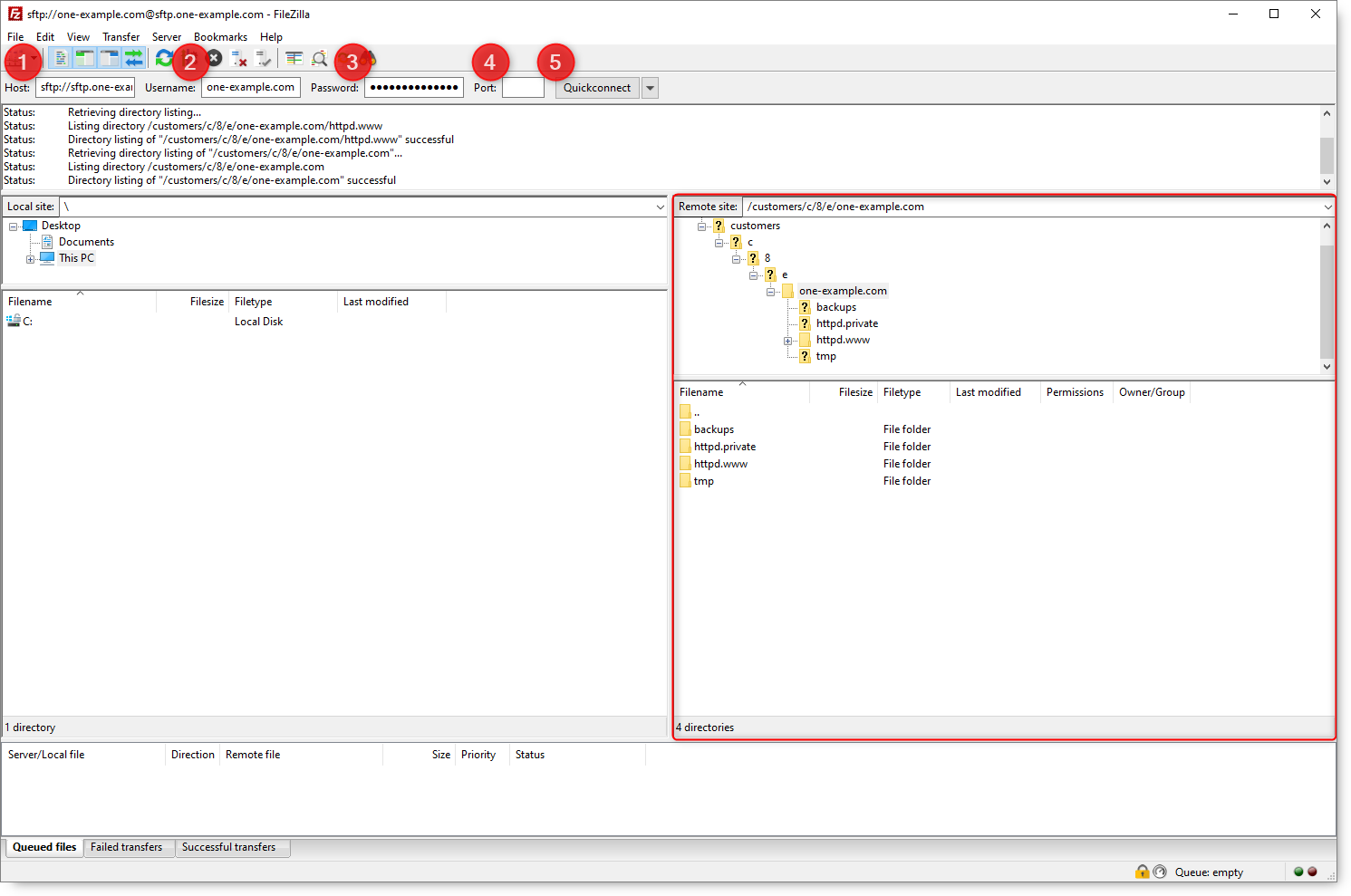
Task: Open the Transfer menu
Action: (x=121, y=36)
